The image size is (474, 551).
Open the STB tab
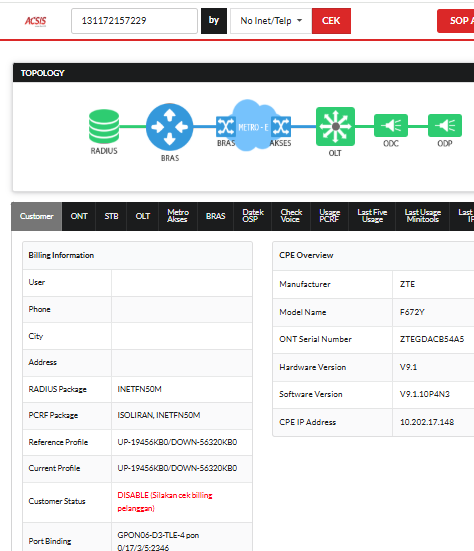click(111, 216)
